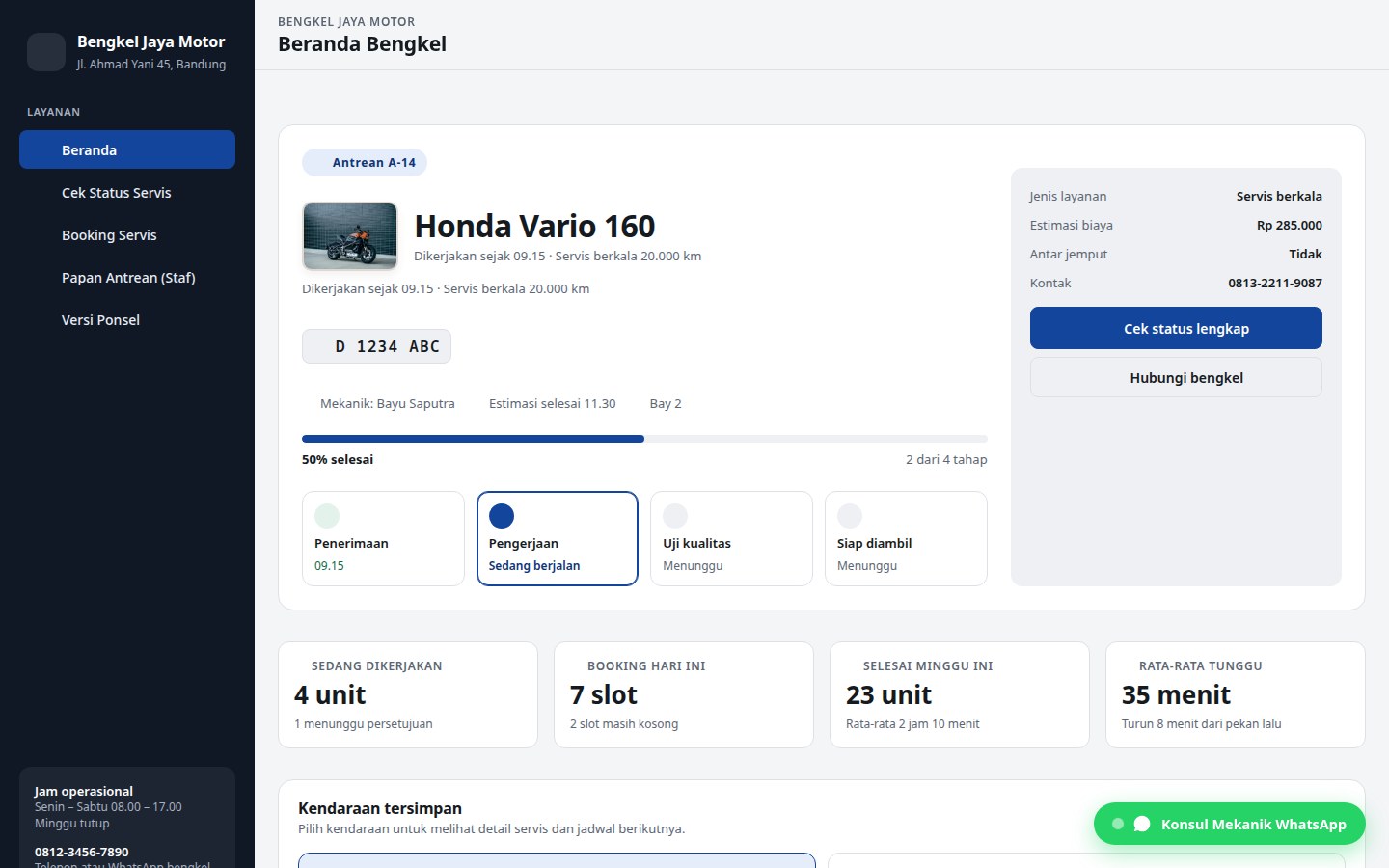Click the 2 dari 4 tahap text
The width and height of the screenshot is (1389, 868).
[x=946, y=459]
